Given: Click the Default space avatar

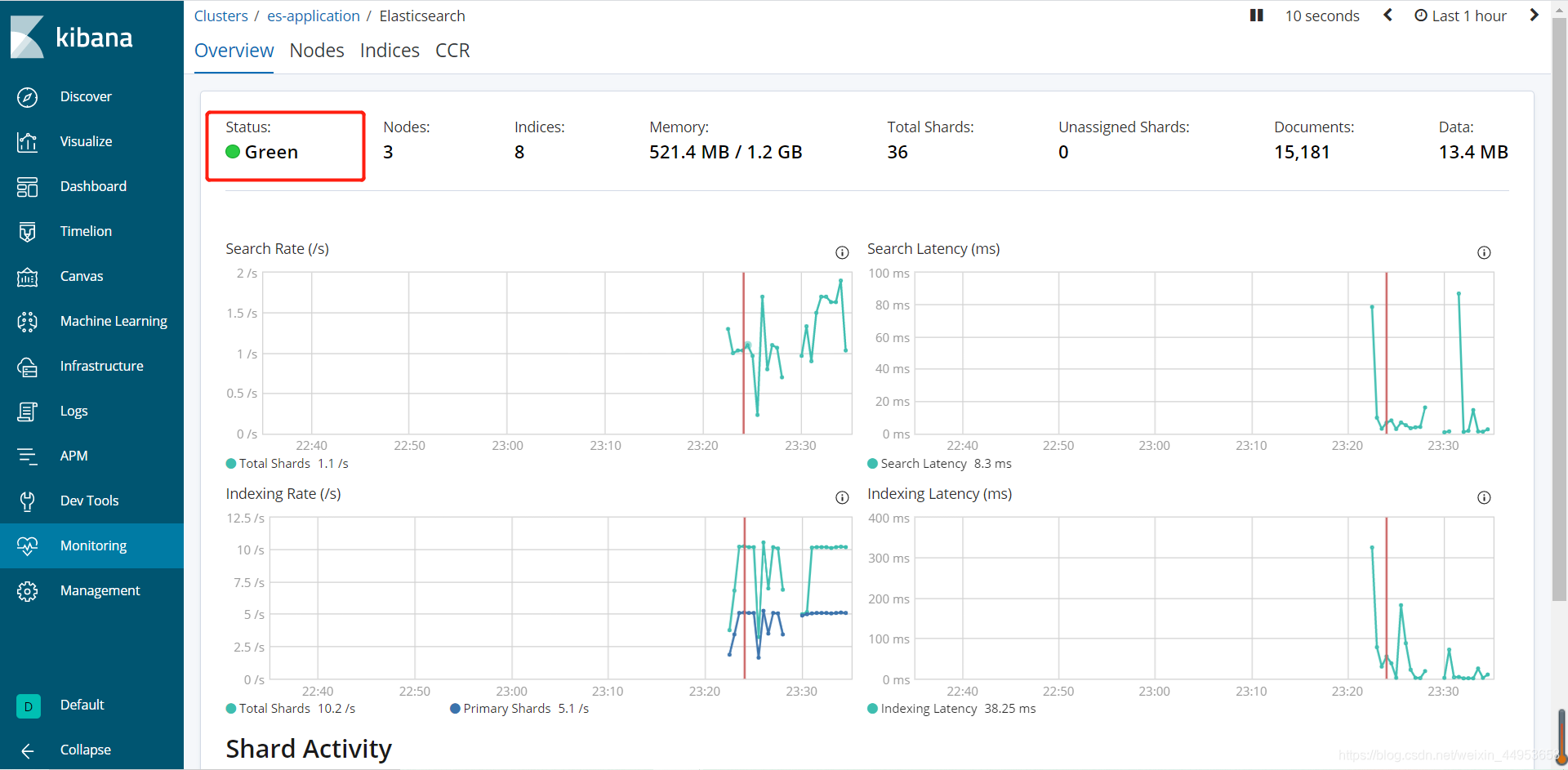Looking at the screenshot, I should point(28,705).
